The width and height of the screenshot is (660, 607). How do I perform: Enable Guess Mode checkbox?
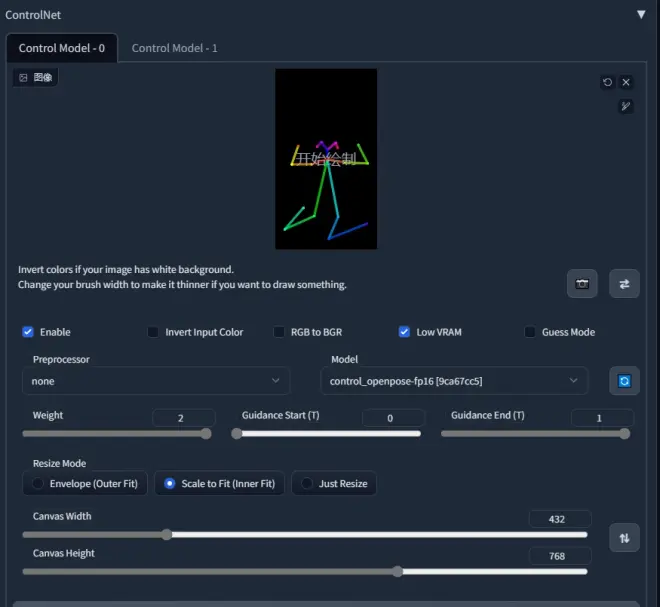click(530, 332)
